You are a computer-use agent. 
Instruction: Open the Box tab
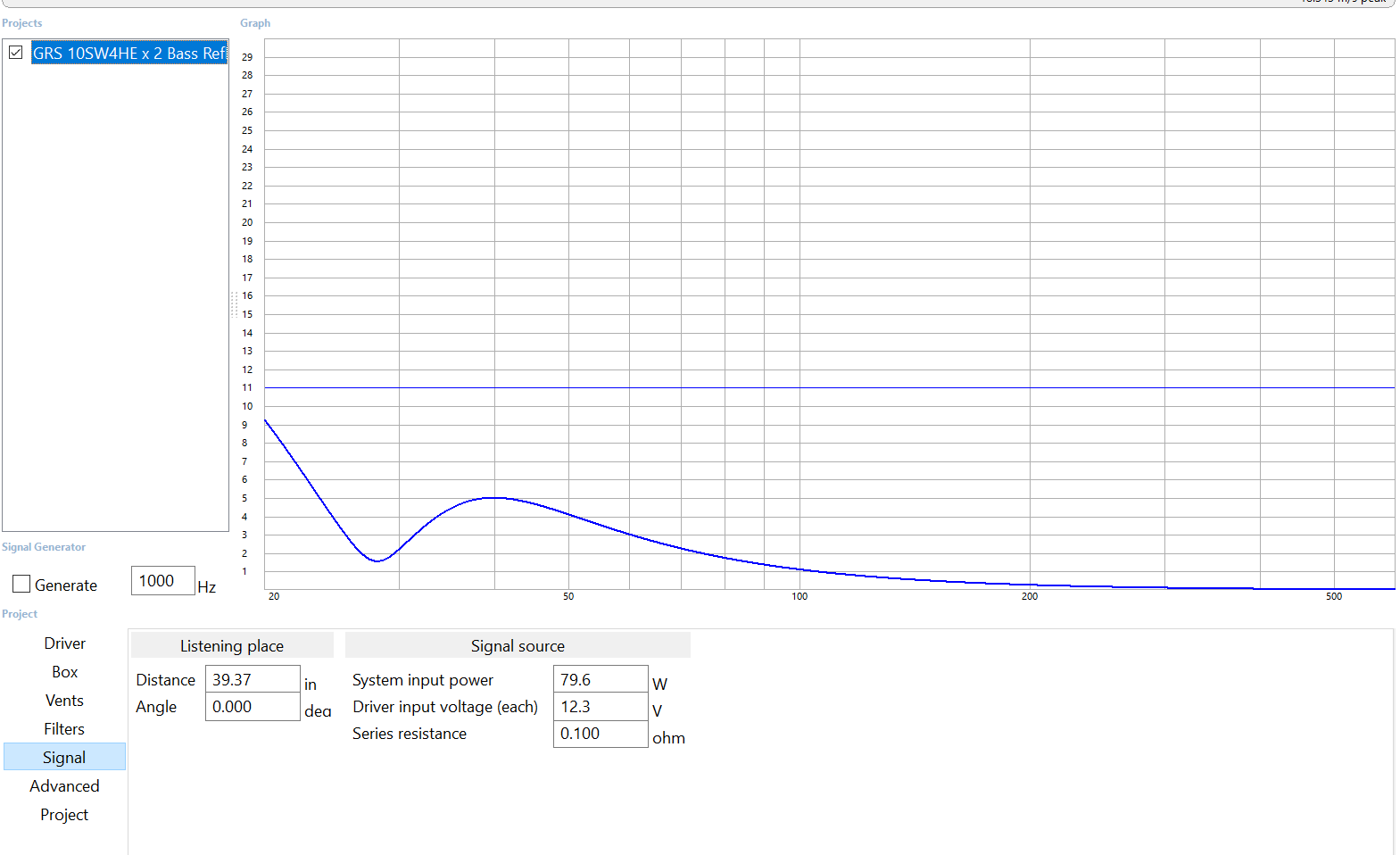[64, 672]
